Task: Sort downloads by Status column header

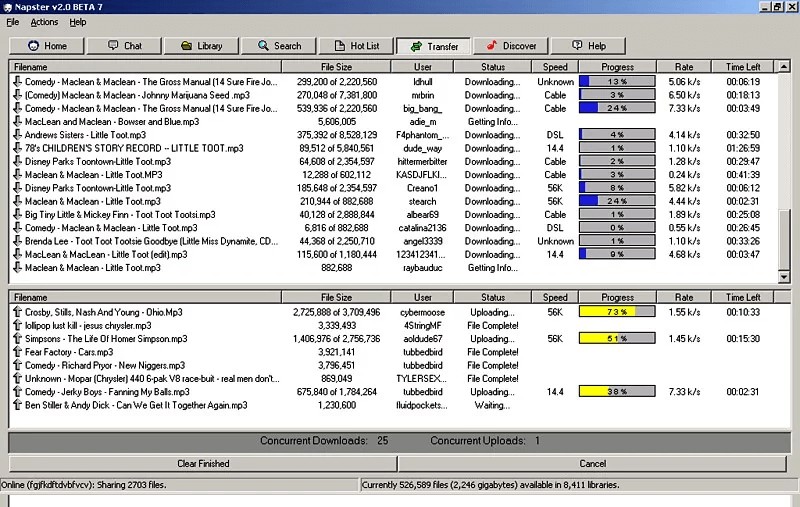Action: (x=493, y=67)
